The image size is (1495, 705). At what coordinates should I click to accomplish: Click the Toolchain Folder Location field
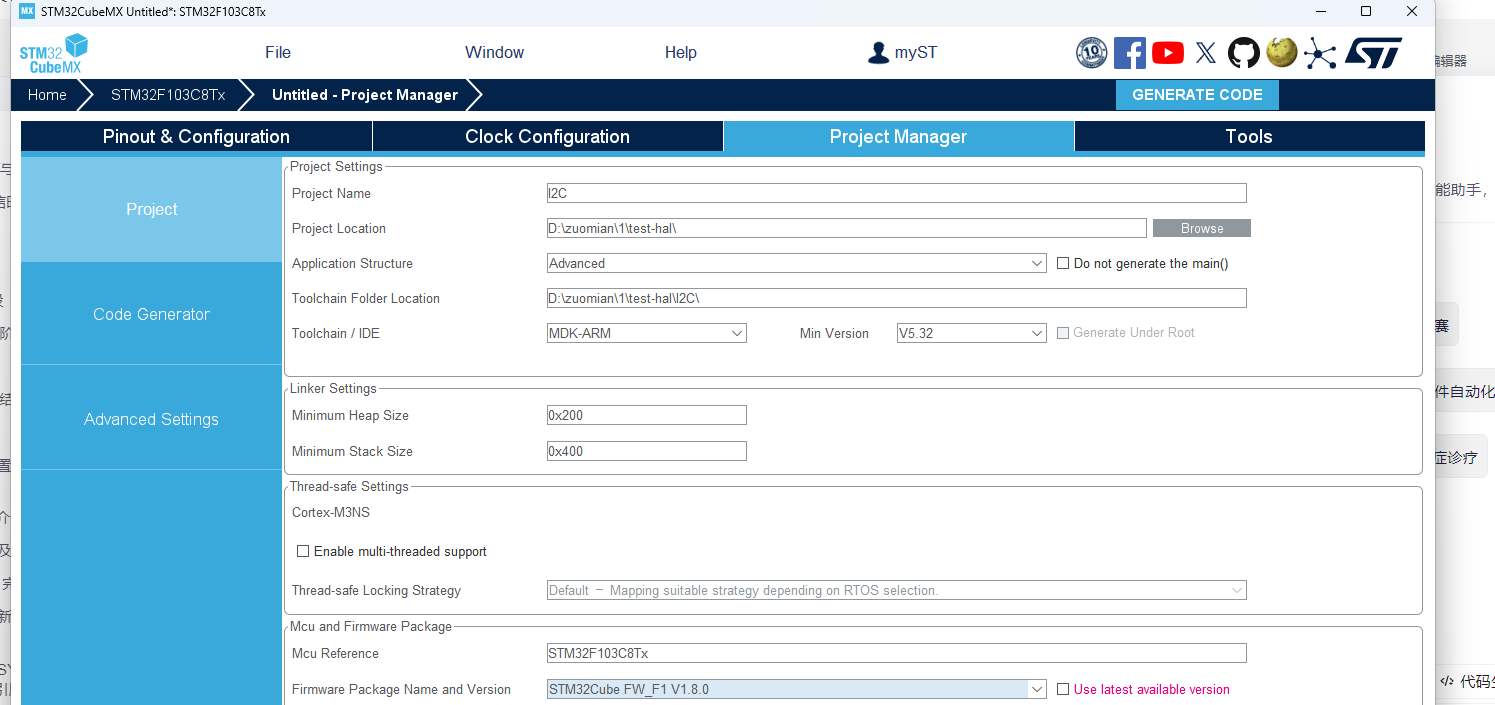click(x=897, y=299)
